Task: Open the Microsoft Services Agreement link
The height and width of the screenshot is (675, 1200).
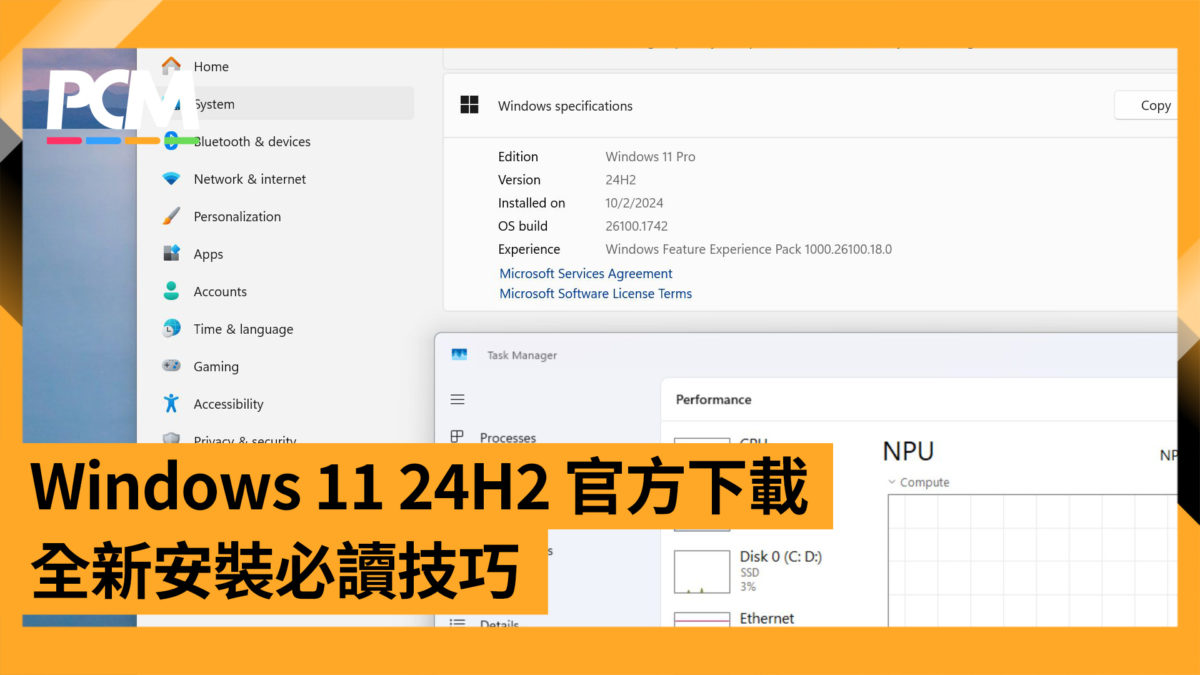Action: click(x=585, y=273)
